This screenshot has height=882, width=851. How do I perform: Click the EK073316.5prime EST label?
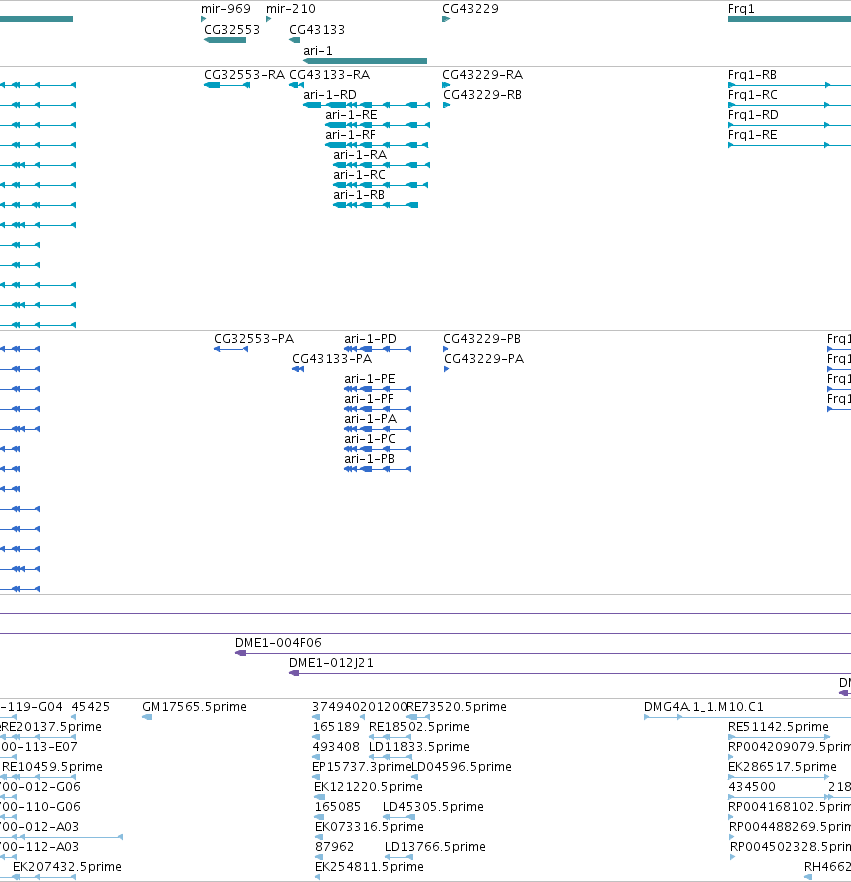[369, 827]
